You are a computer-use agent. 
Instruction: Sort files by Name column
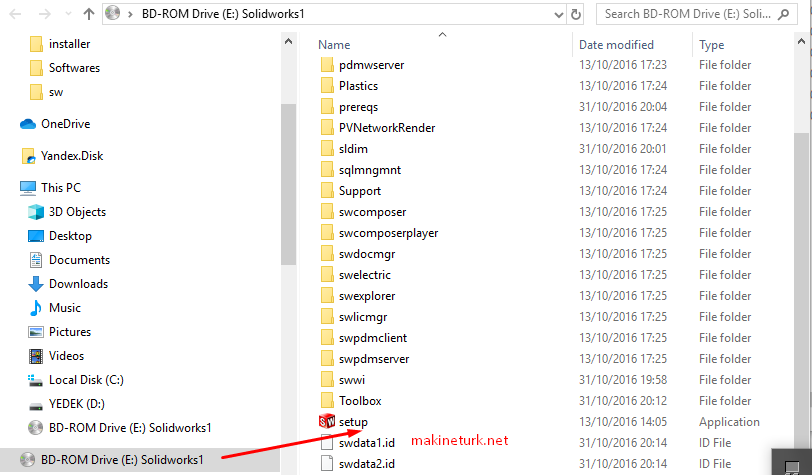click(334, 45)
